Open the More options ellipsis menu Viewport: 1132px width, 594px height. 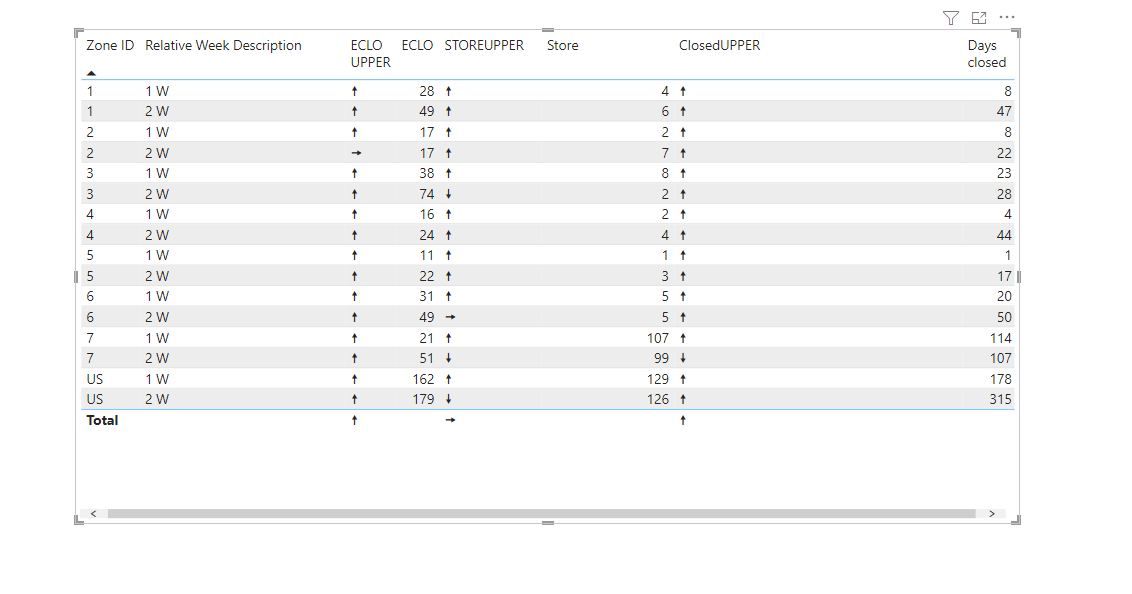(x=1007, y=17)
